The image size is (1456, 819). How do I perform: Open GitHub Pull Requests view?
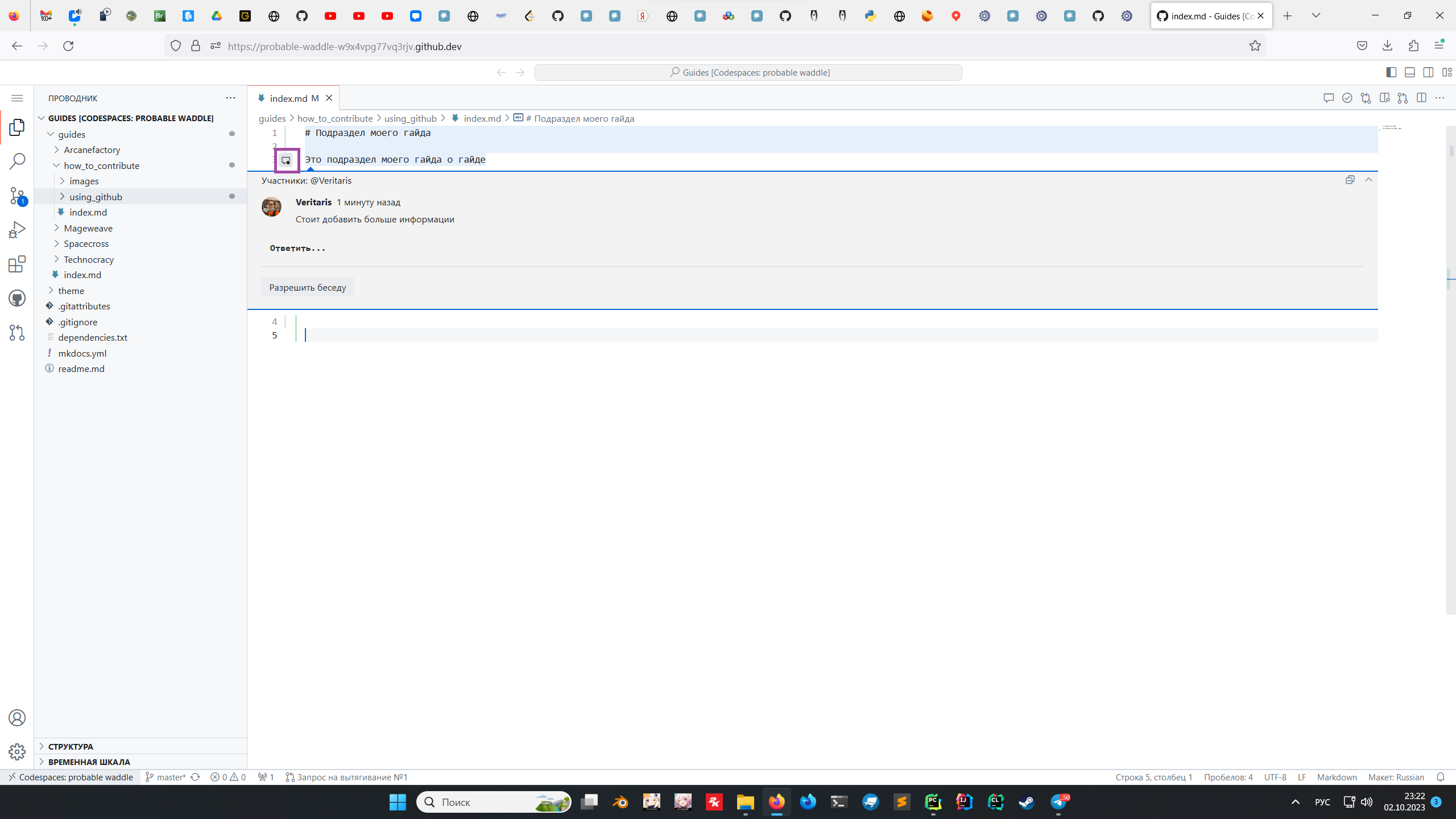(x=17, y=333)
